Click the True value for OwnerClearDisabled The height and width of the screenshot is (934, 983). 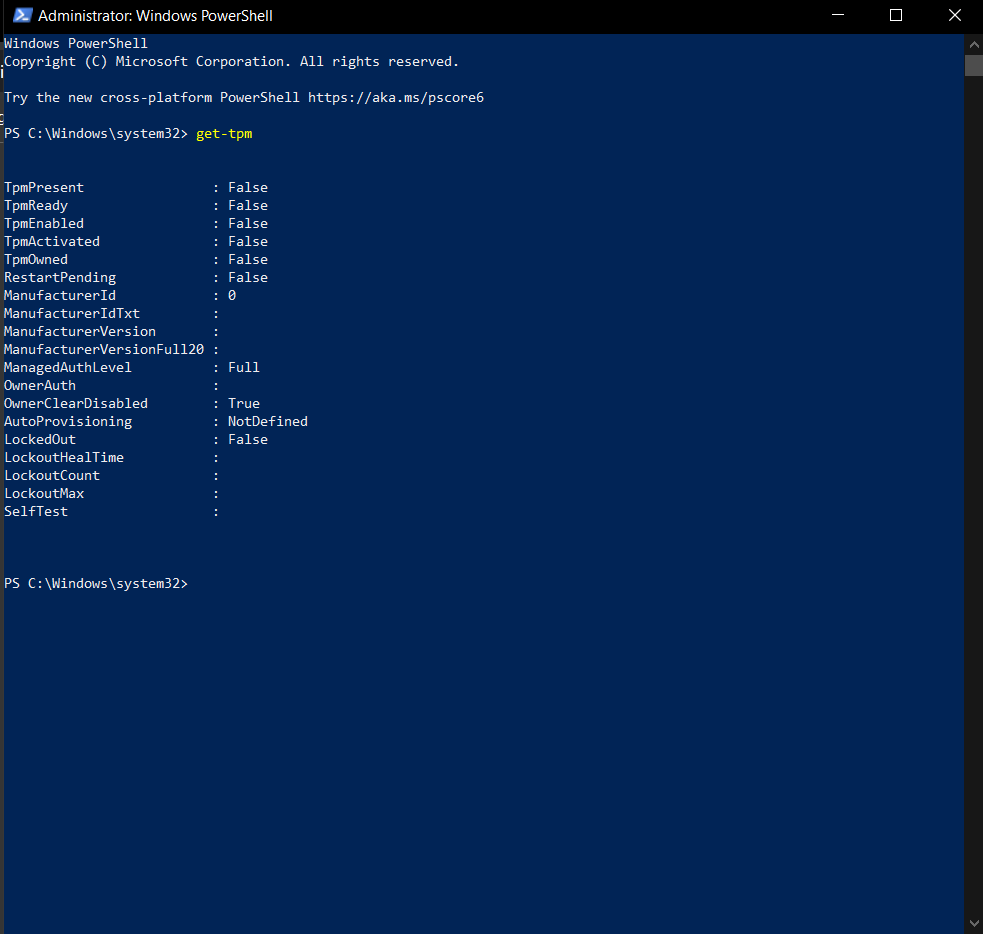(x=244, y=403)
